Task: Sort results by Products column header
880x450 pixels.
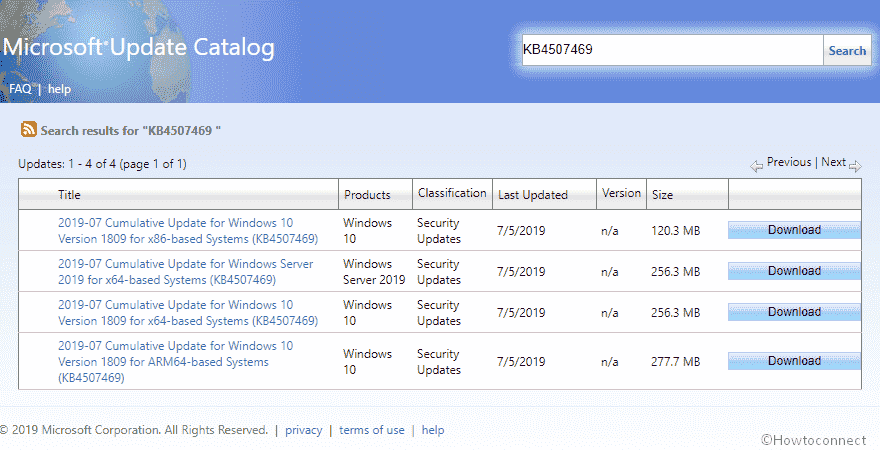Action: tap(367, 195)
